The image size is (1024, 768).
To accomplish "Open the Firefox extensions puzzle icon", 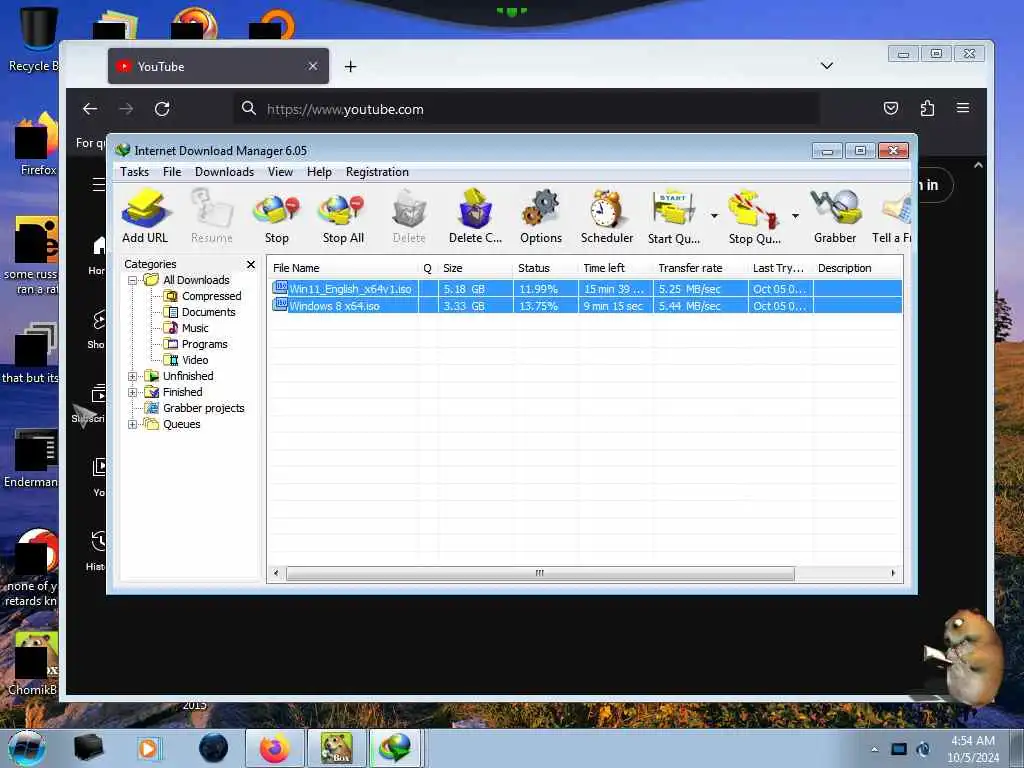I will point(927,108).
